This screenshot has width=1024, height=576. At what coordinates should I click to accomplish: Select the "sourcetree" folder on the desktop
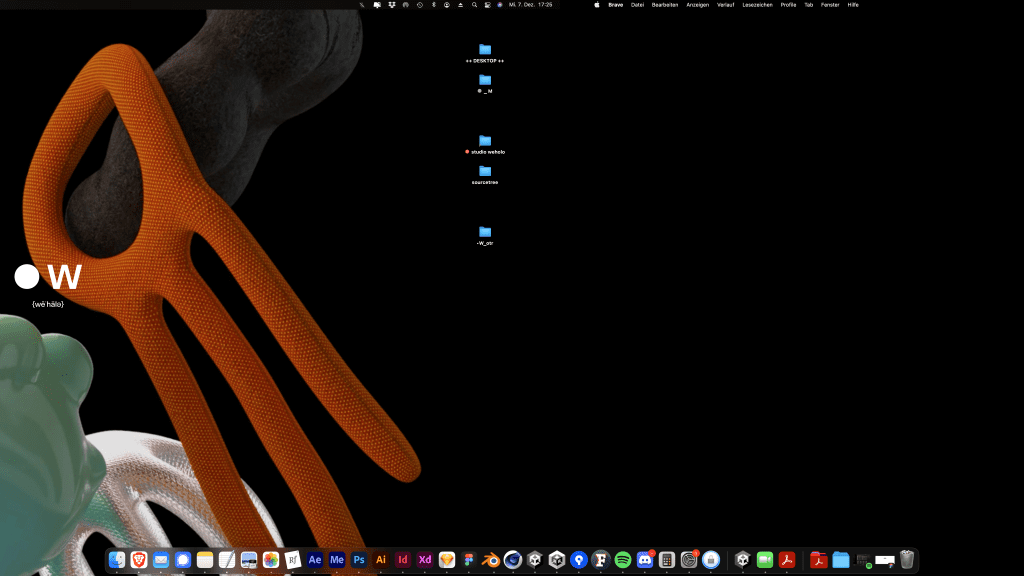tap(485, 171)
